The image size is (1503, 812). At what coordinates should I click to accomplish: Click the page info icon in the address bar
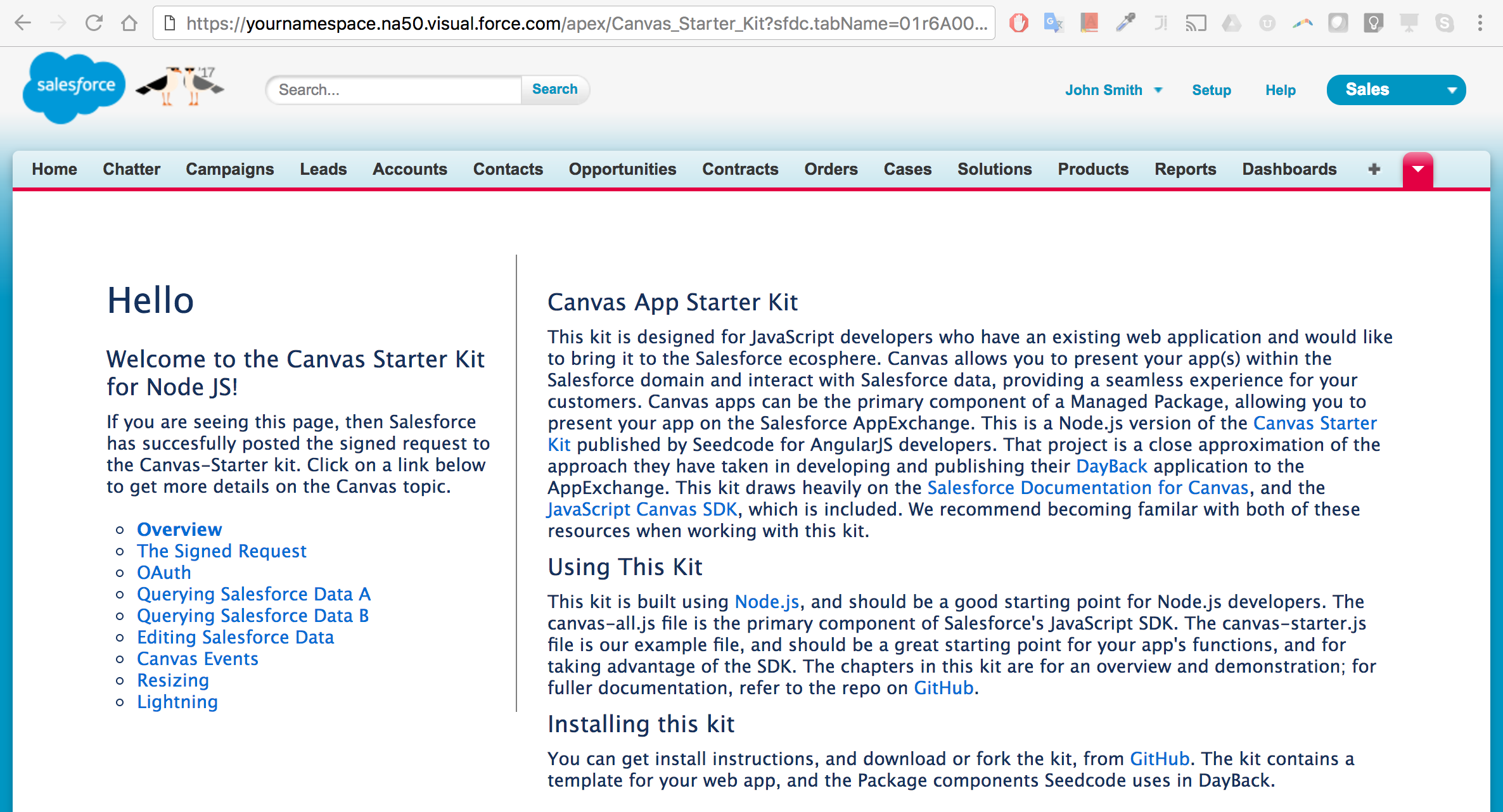(x=169, y=23)
